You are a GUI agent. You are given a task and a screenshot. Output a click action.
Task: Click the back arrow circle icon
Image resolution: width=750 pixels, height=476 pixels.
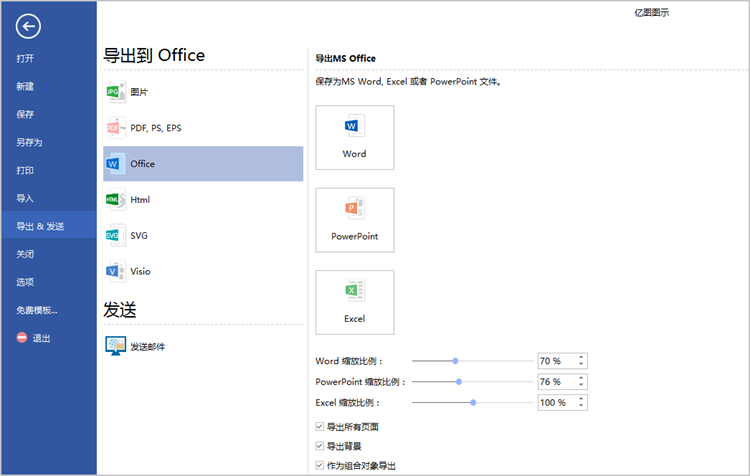28,26
